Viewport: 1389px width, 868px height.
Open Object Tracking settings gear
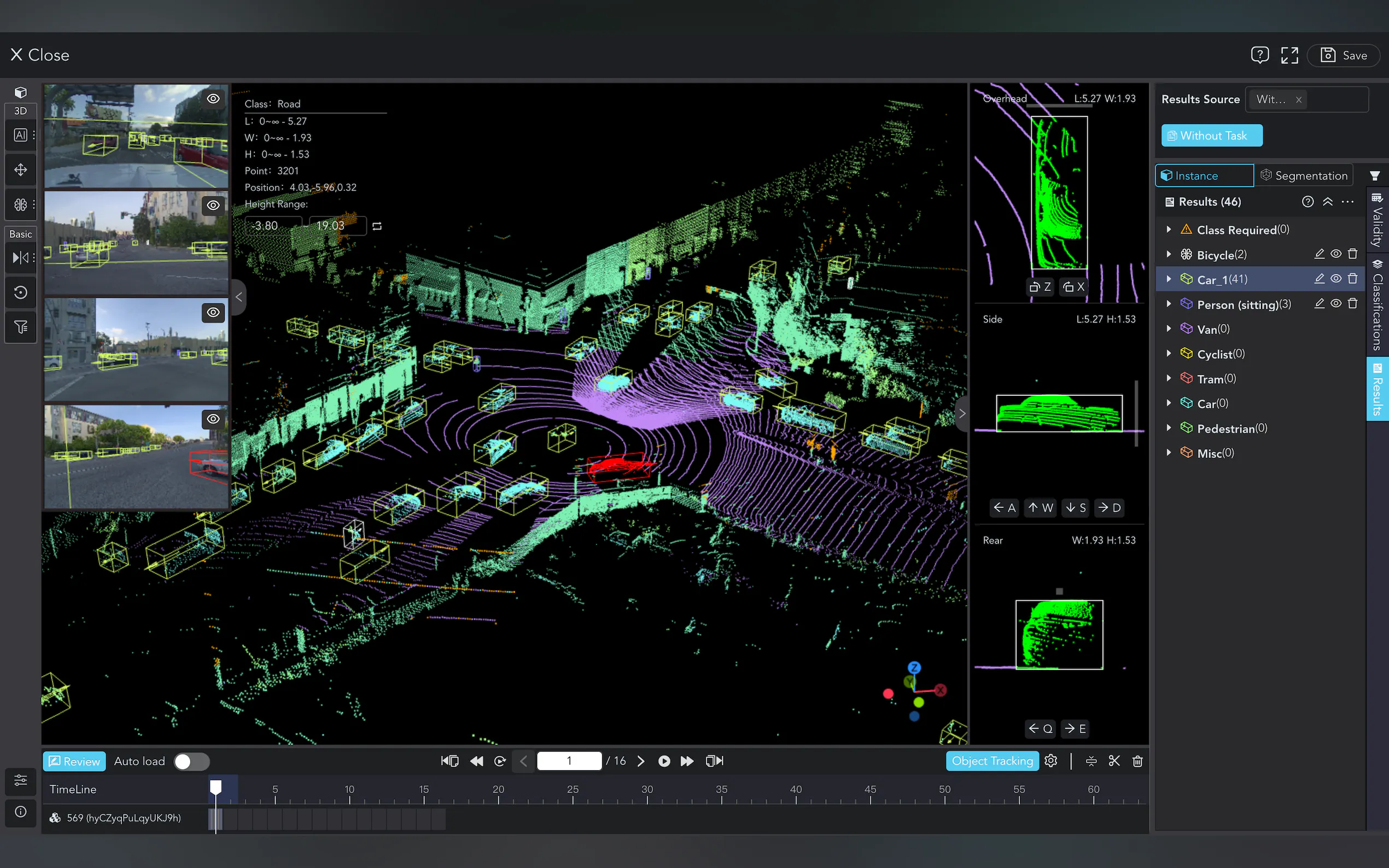[1051, 761]
